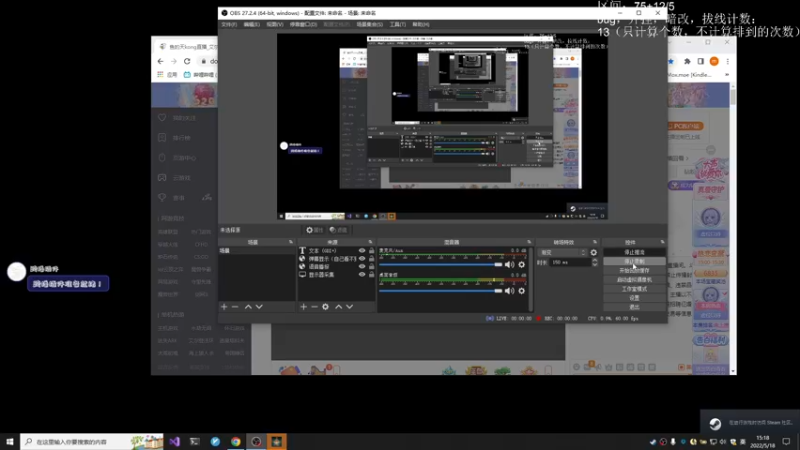Mute 桌面音频 with speaker icon
The image size is (800, 450).
click(x=509, y=291)
